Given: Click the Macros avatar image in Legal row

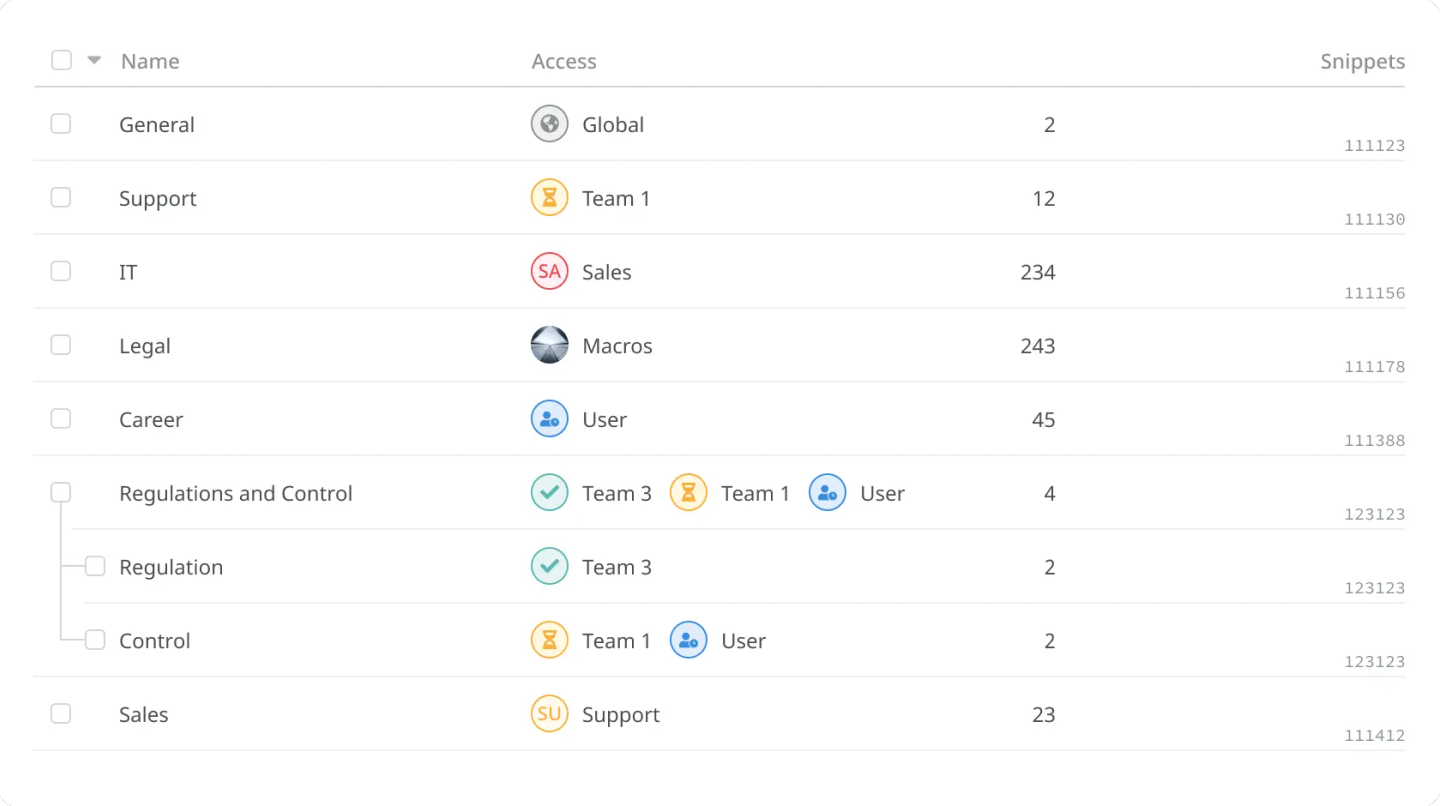Looking at the screenshot, I should tap(549, 346).
